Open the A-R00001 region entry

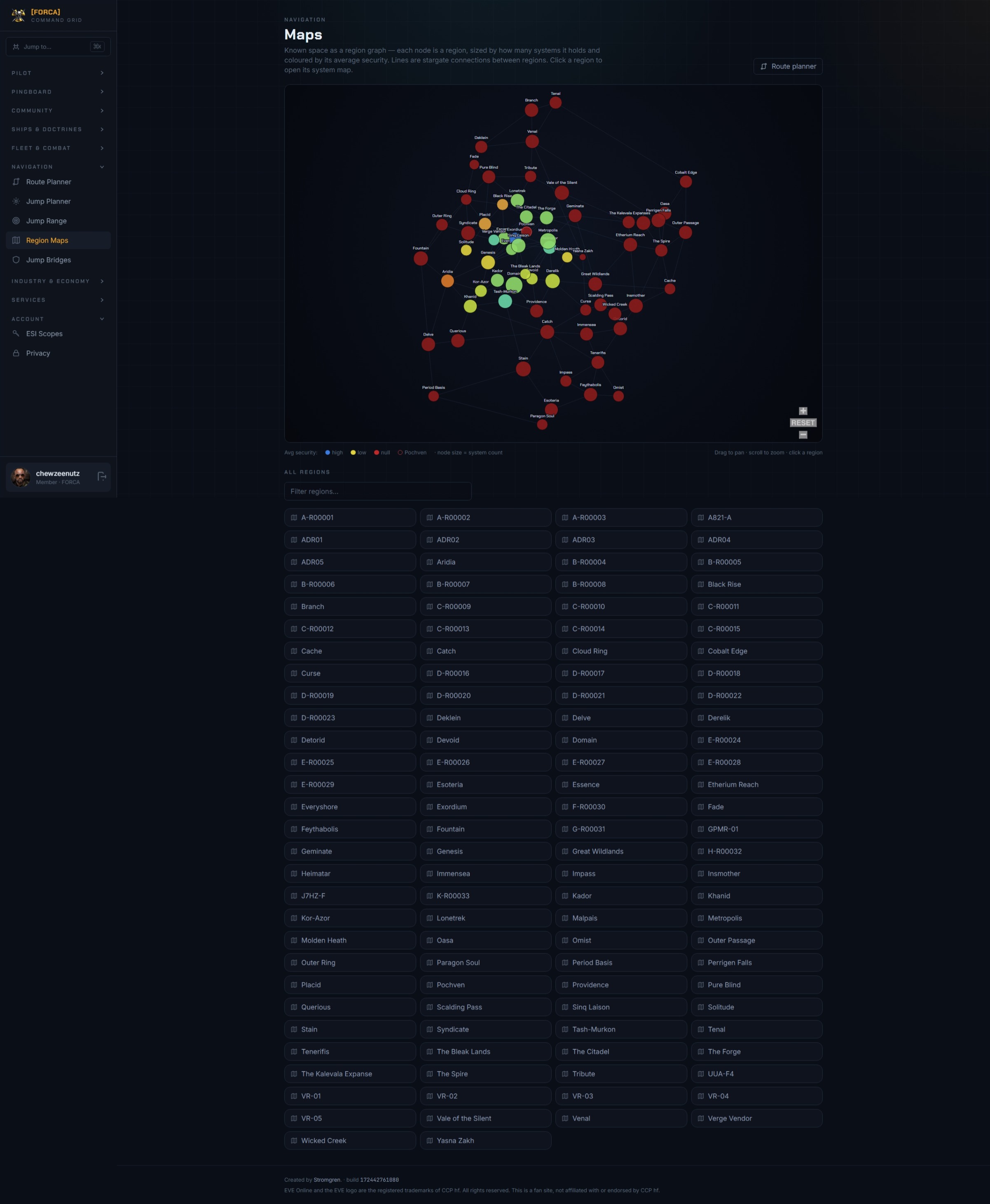coord(350,518)
